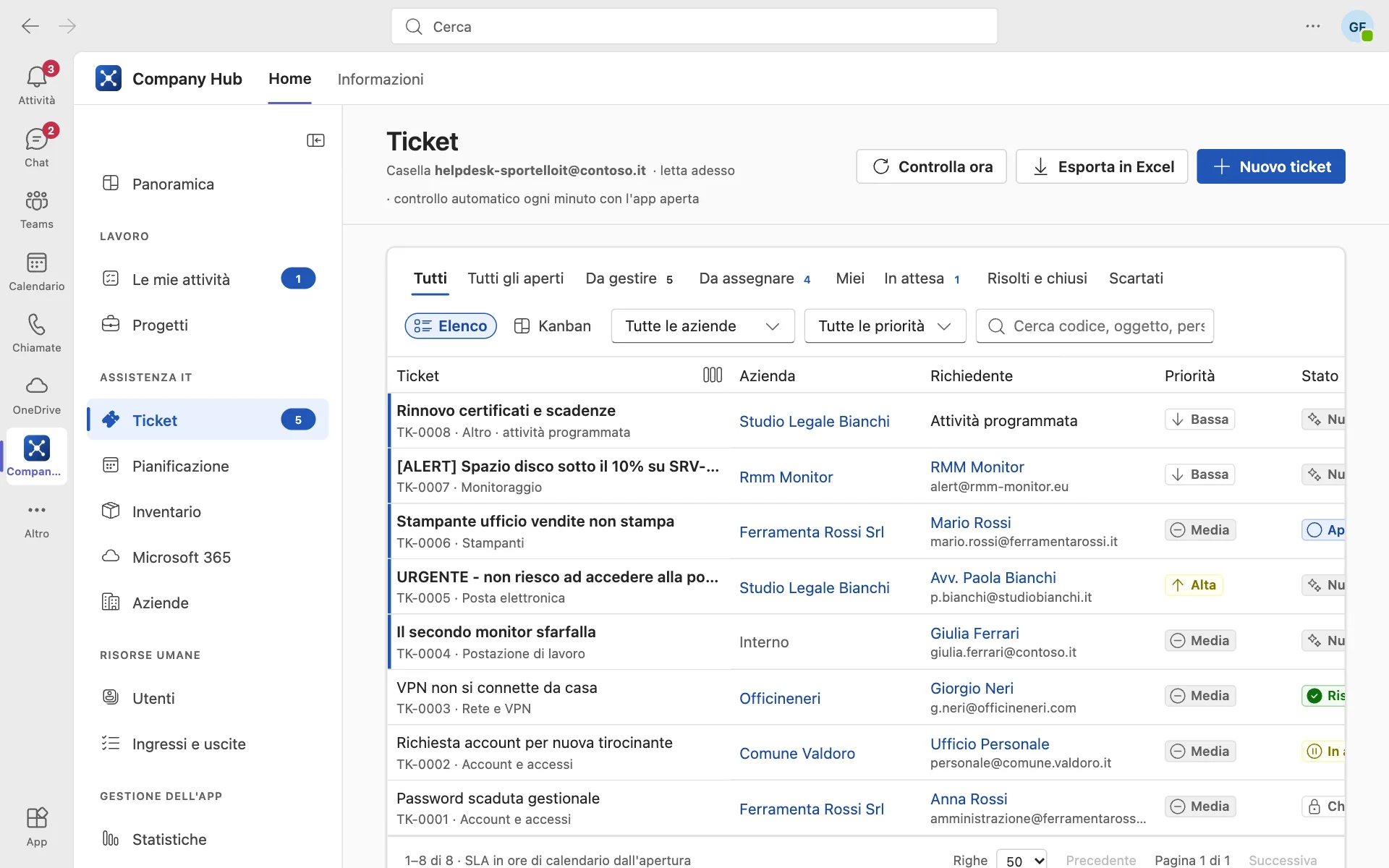Image resolution: width=1389 pixels, height=868 pixels.
Task: Open Panoramica in the sidebar
Action: 208,184
